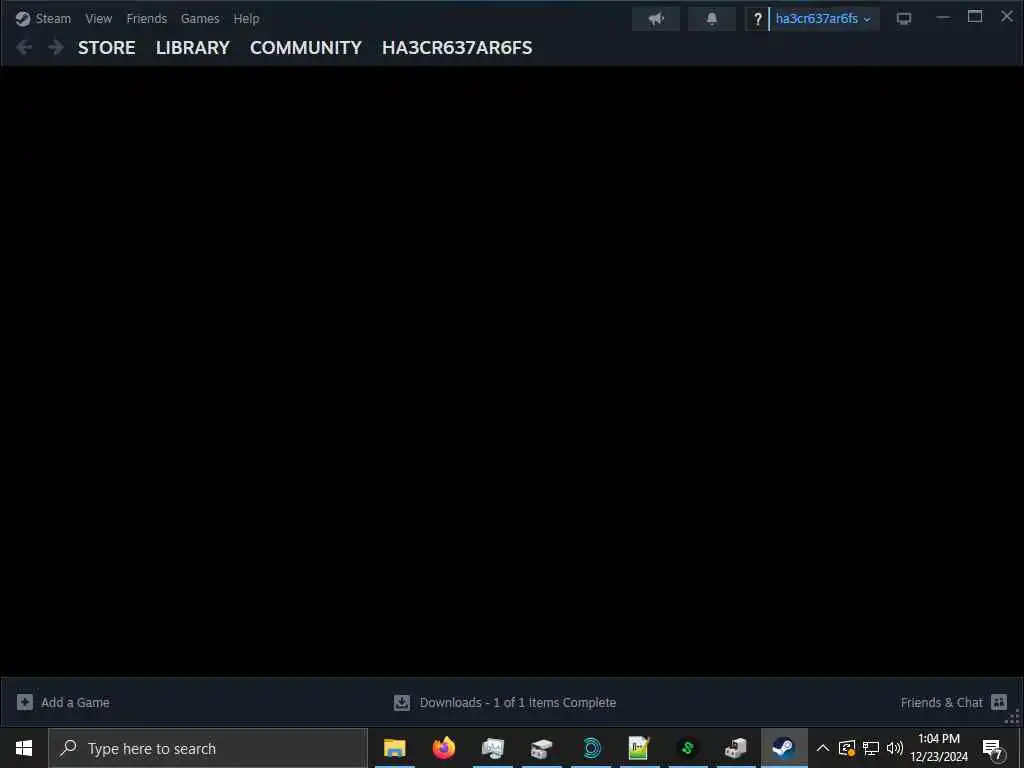The height and width of the screenshot is (768, 1024).
Task: Click the 1:04 PM clock and date
Action: coord(939,748)
